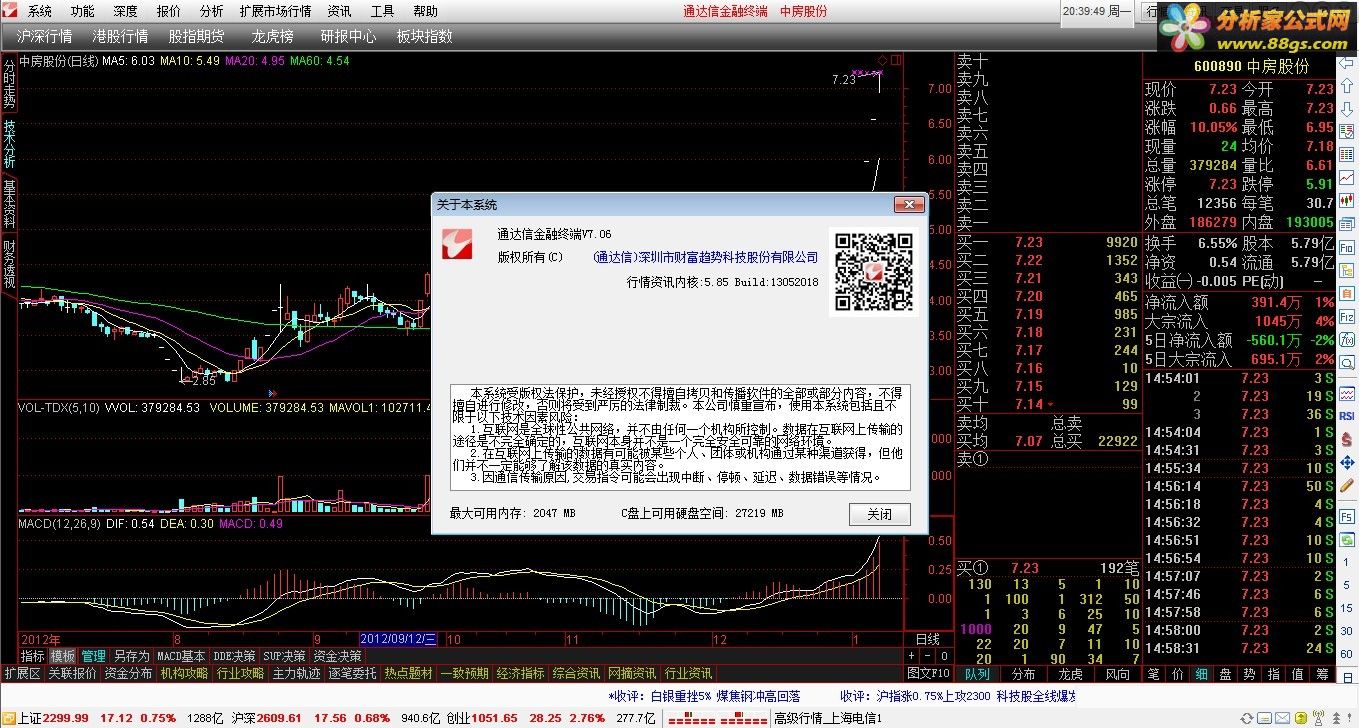
Task: Open the 工具 menu
Action: tap(382, 11)
